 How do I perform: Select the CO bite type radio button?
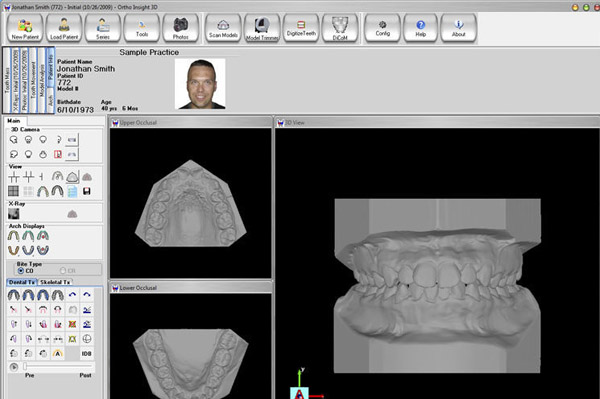pos(21,270)
